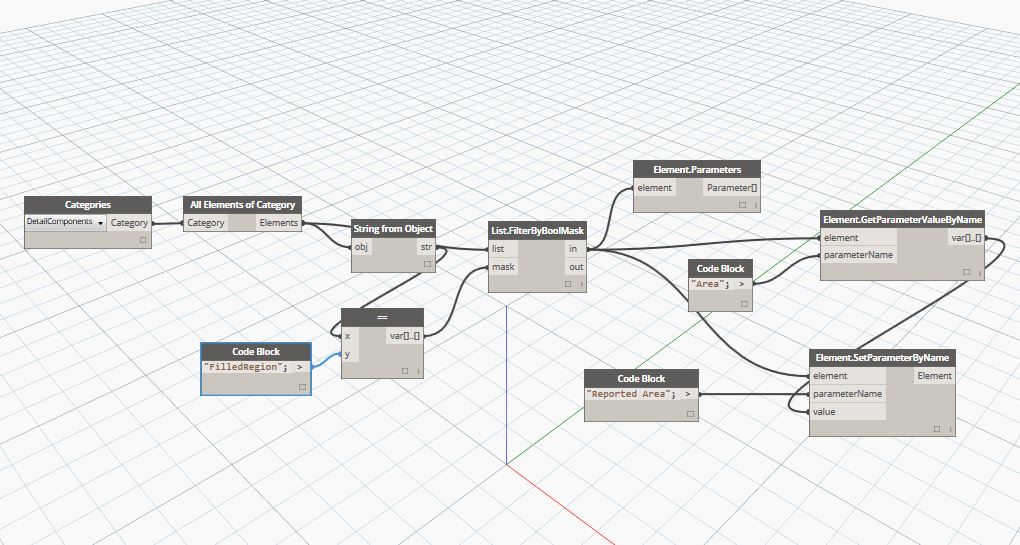1020x545 pixels.
Task: Click the Parameter[] output port
Action: coord(732,188)
